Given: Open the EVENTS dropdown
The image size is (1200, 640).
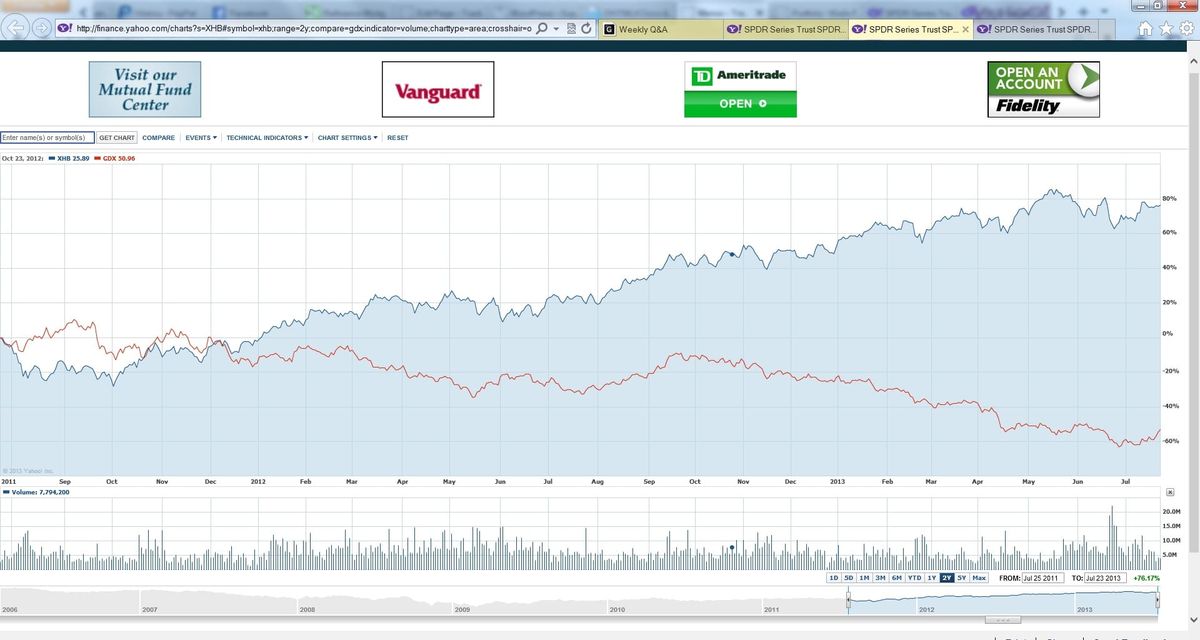Looking at the screenshot, I should [199, 137].
